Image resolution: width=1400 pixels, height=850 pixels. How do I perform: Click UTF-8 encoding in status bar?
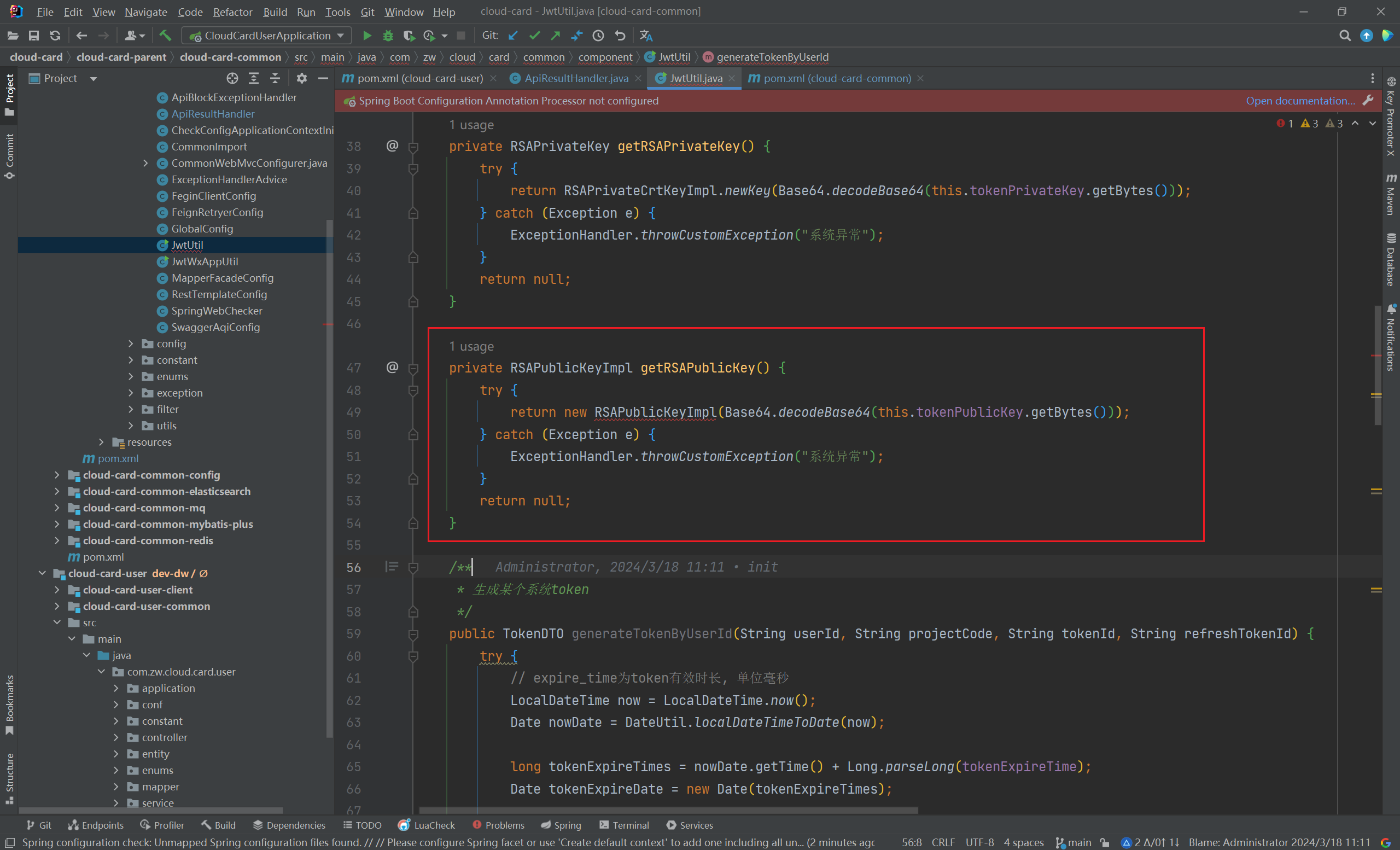[979, 842]
